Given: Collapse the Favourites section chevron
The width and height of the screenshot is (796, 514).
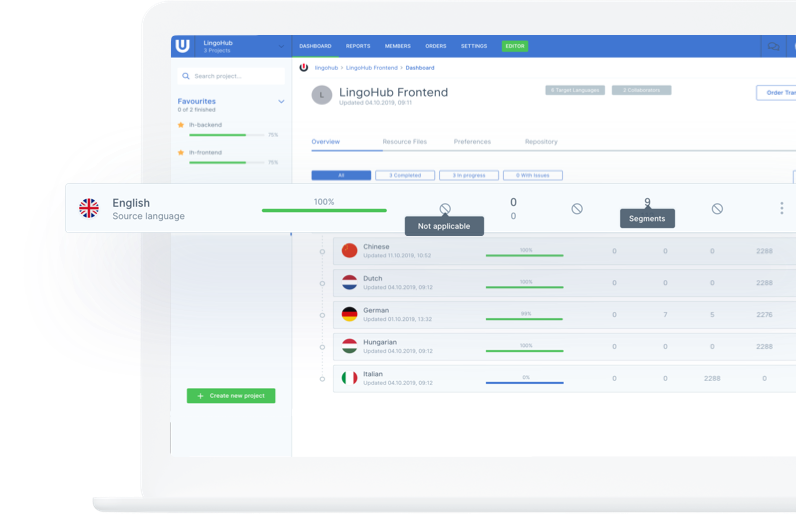Looking at the screenshot, I should [x=281, y=101].
